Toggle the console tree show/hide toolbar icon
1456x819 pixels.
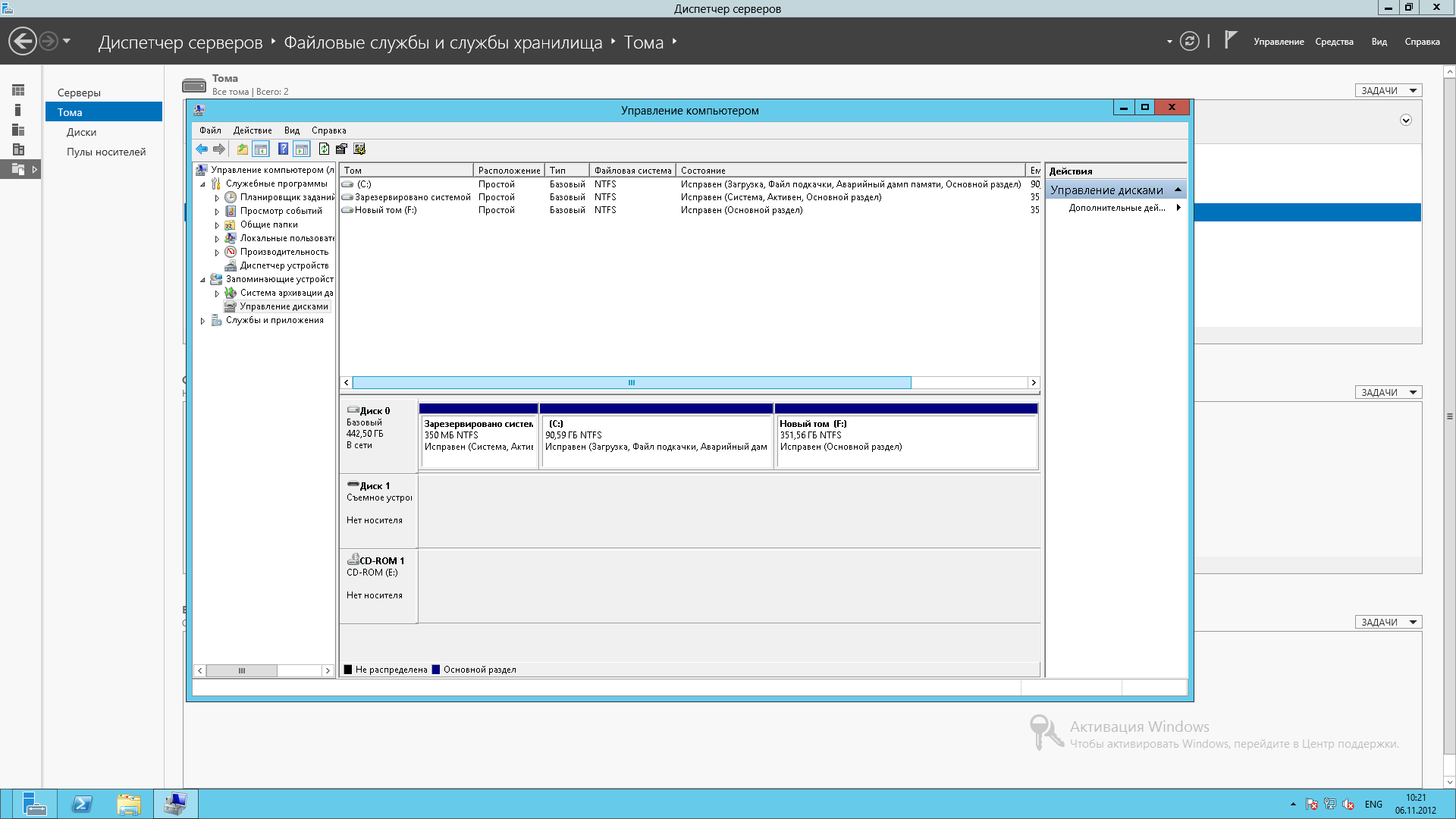261,149
